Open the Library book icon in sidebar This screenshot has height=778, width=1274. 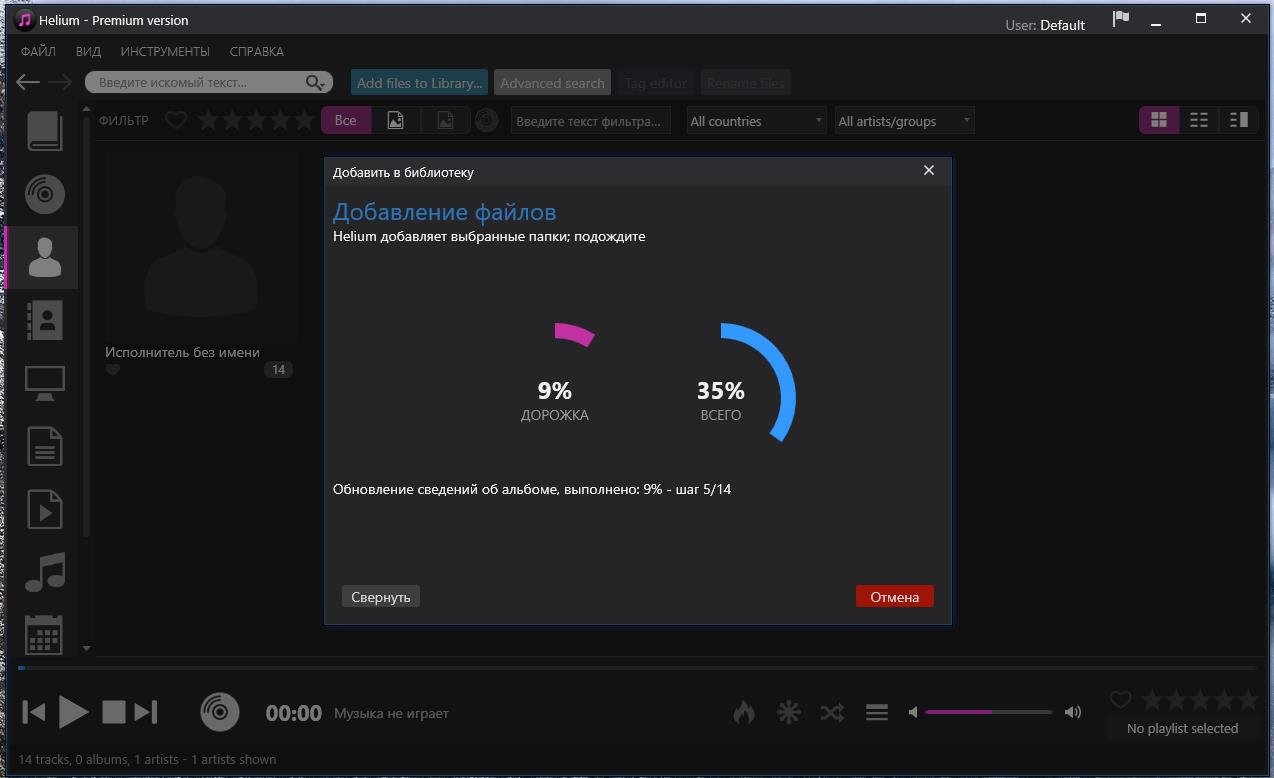click(45, 132)
